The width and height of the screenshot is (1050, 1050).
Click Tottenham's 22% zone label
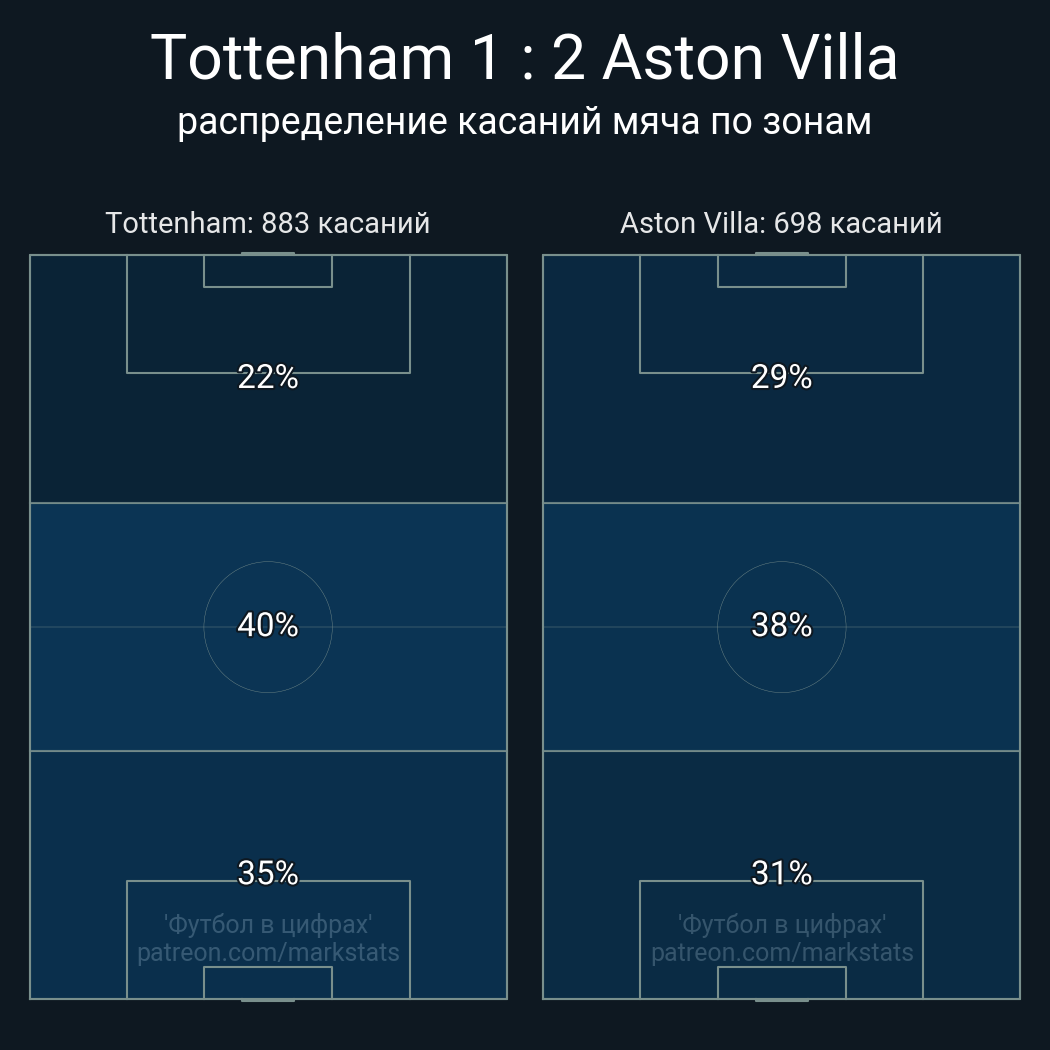pyautogui.click(x=268, y=377)
